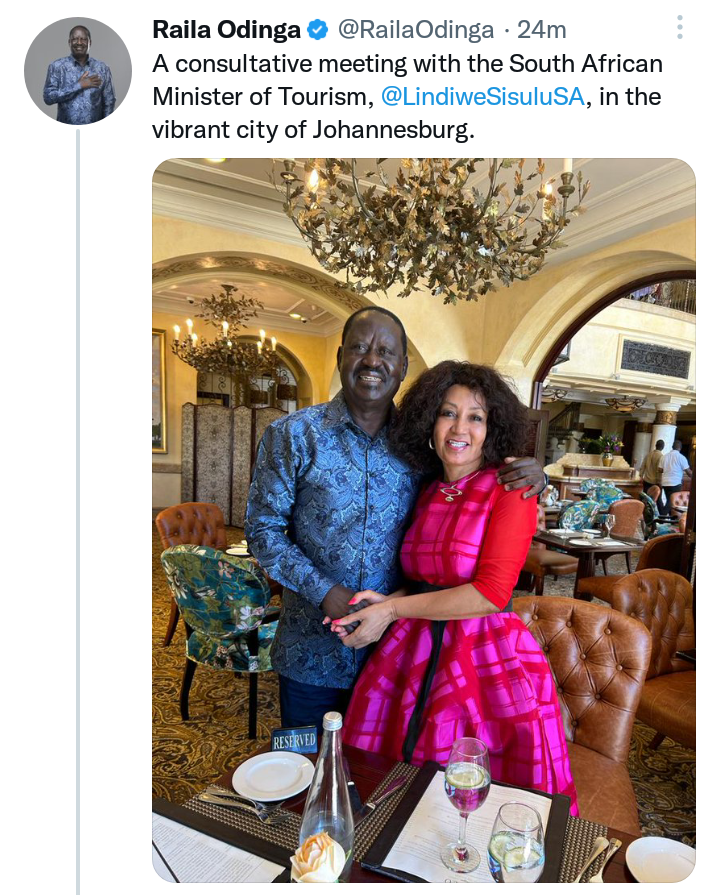
Task: Click the blue verified badge
Action: point(318,30)
